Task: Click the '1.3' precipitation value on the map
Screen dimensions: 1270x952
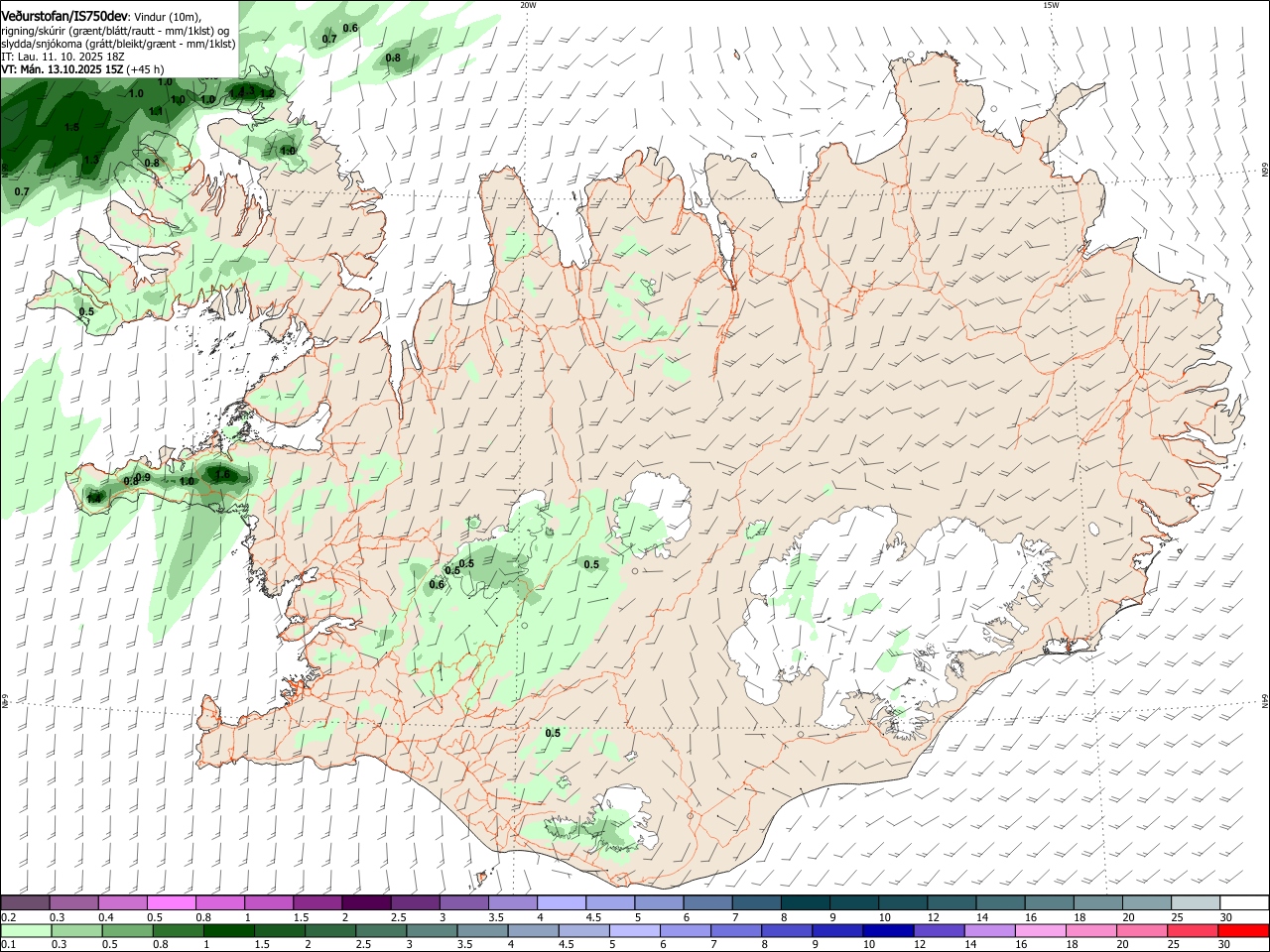Action: pyautogui.click(x=91, y=160)
